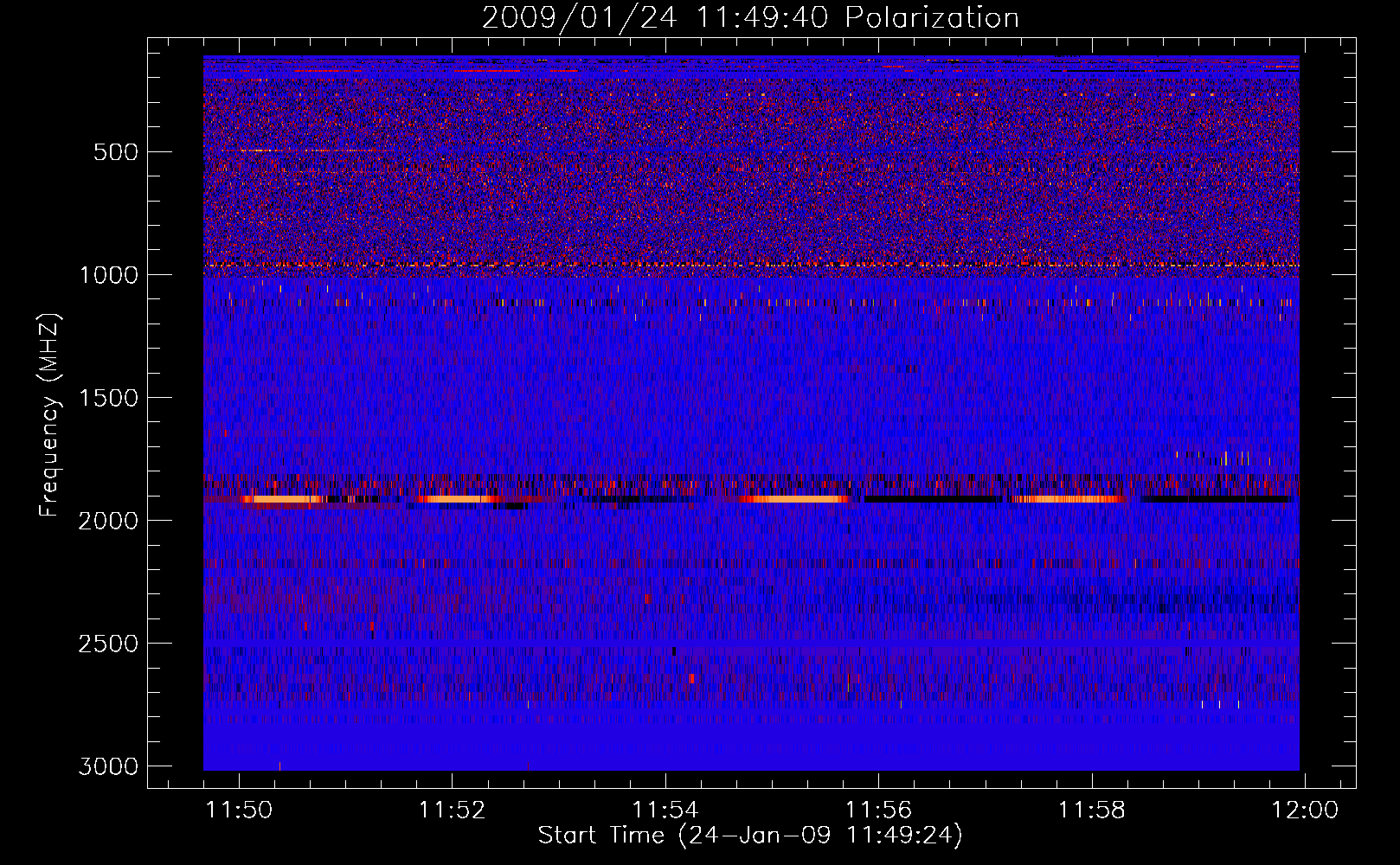The height and width of the screenshot is (865, 1400).
Task: Click the 12:00 time tick label
Action: coord(1305,811)
